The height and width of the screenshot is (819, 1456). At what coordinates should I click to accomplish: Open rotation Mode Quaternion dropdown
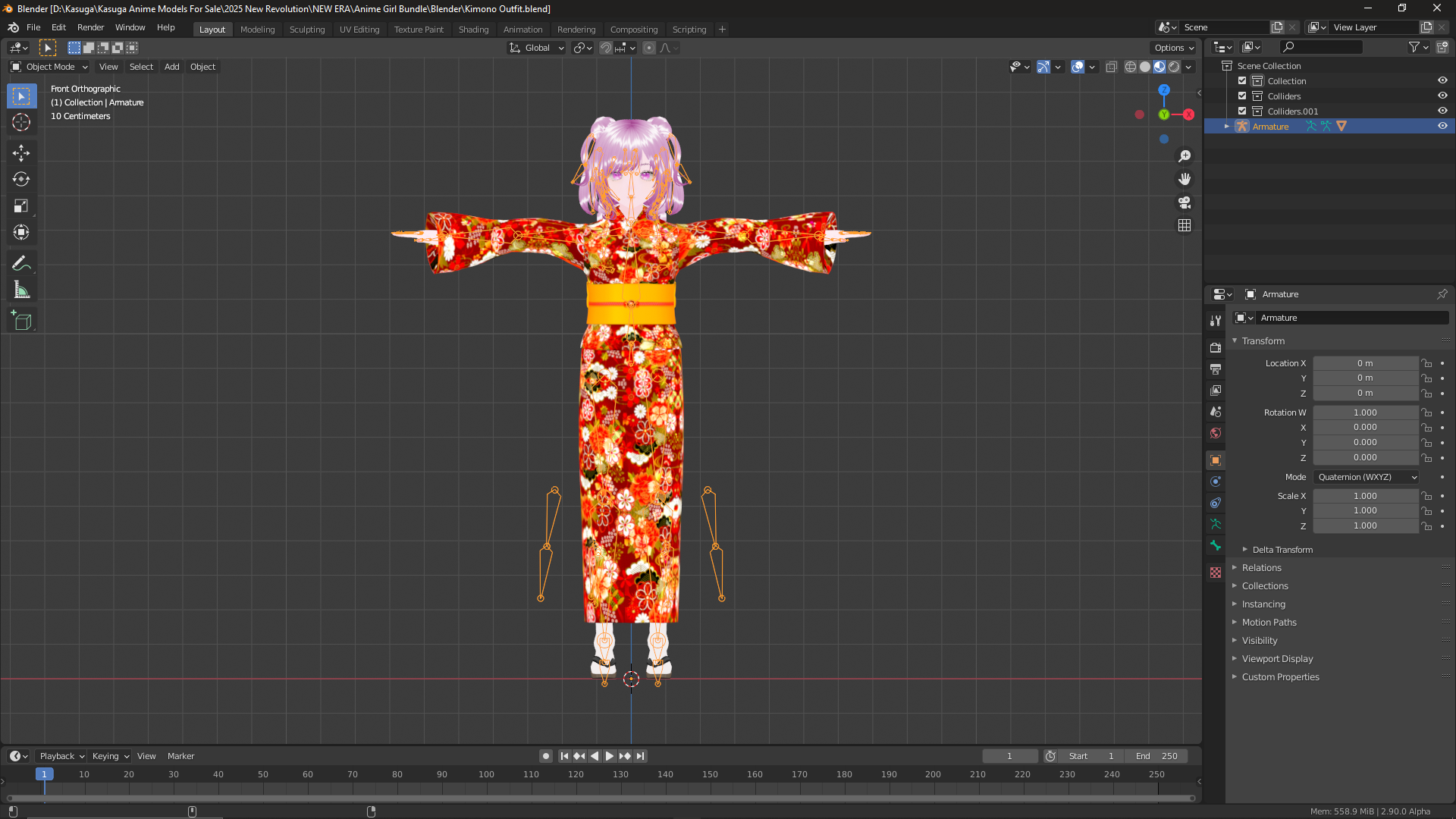tap(1367, 477)
